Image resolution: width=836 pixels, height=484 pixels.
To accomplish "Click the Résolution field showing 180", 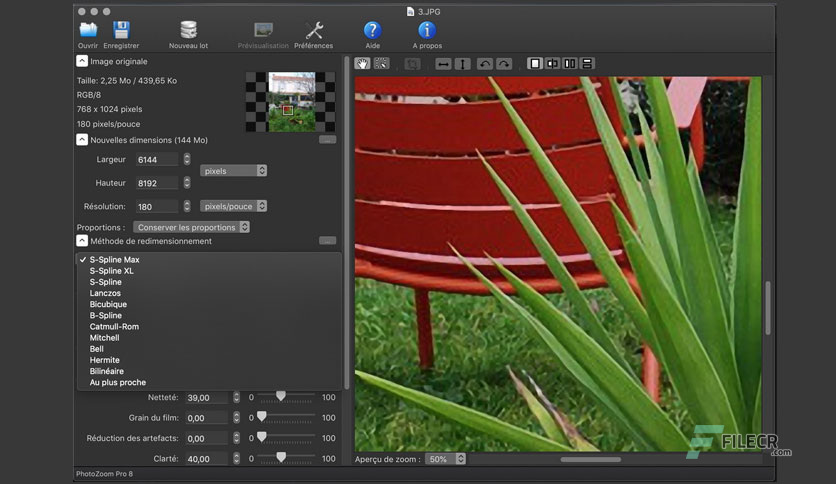I will [x=157, y=206].
